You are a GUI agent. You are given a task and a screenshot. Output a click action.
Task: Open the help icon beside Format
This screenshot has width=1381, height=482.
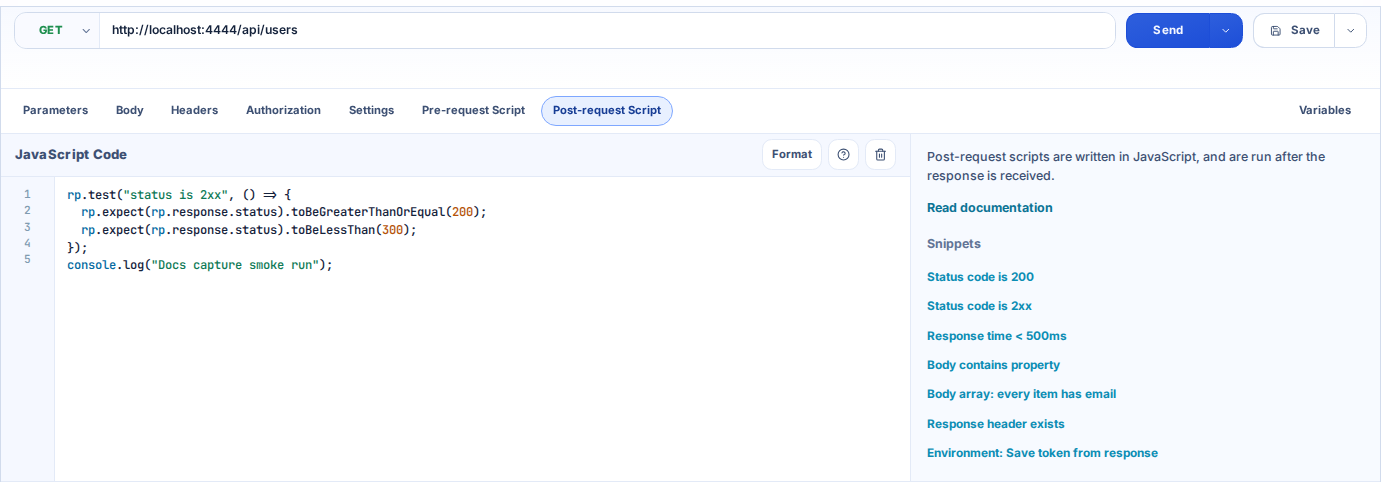coord(843,154)
